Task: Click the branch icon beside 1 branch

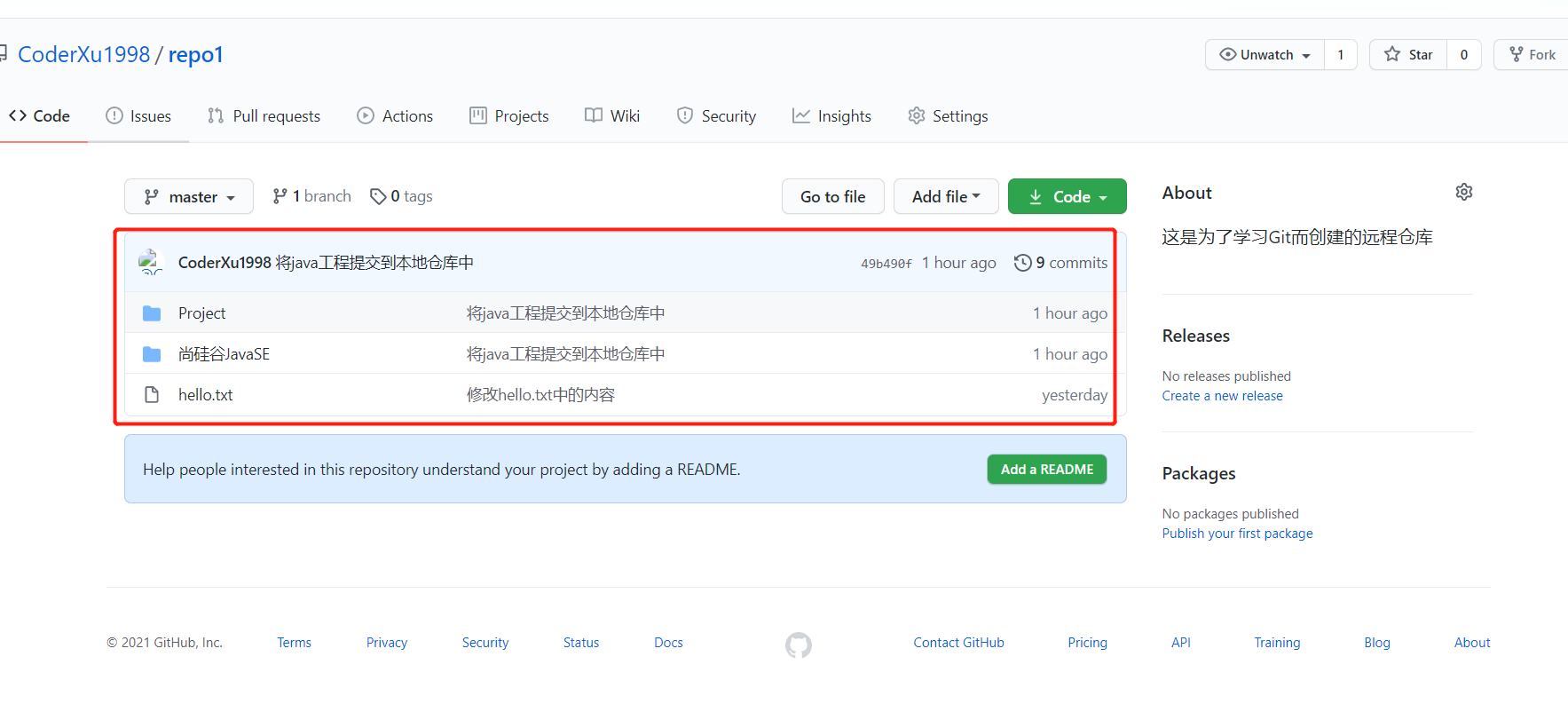Action: click(x=280, y=196)
